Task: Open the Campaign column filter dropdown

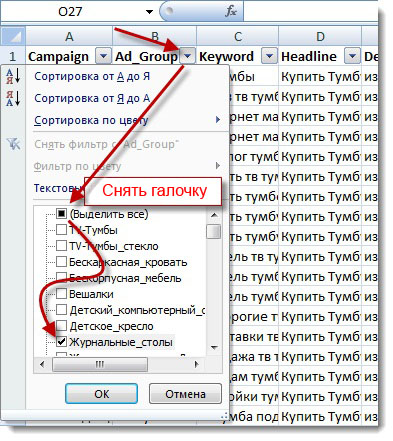Action: [x=103, y=56]
